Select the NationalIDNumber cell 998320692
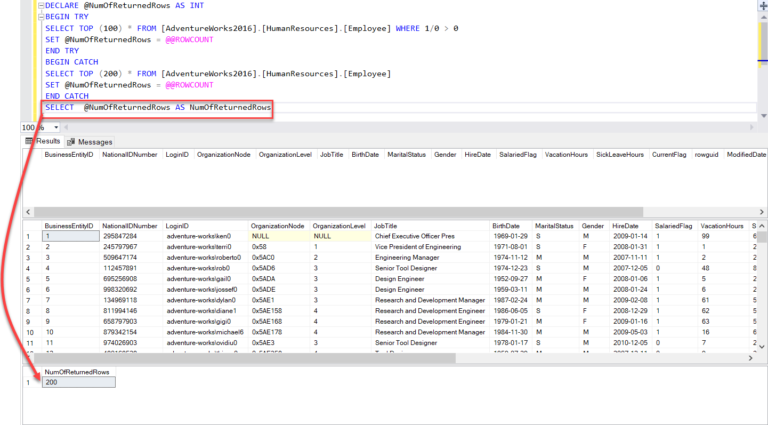Viewport: 768px width, 425px height. coord(131,289)
